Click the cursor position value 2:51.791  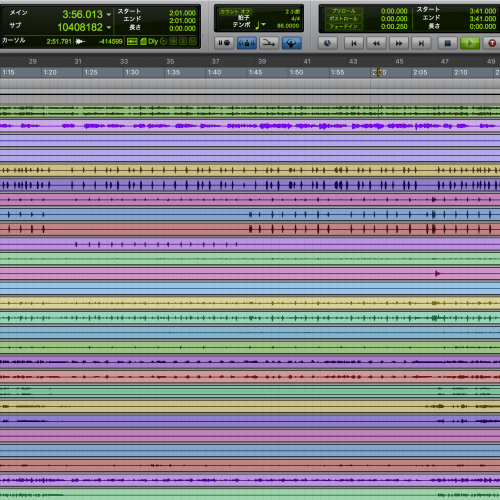click(x=59, y=41)
